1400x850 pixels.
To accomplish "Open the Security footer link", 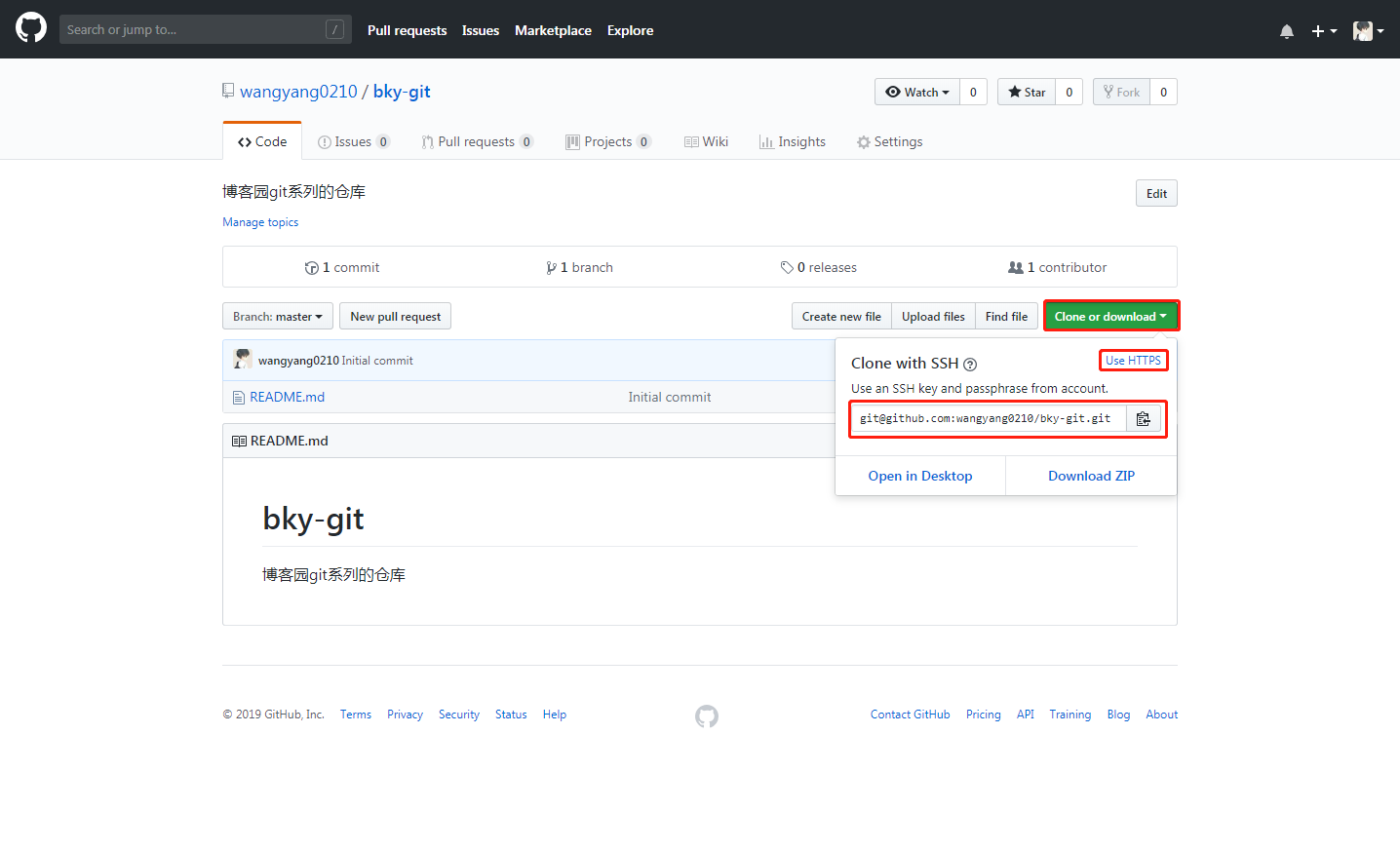I will [x=459, y=715].
